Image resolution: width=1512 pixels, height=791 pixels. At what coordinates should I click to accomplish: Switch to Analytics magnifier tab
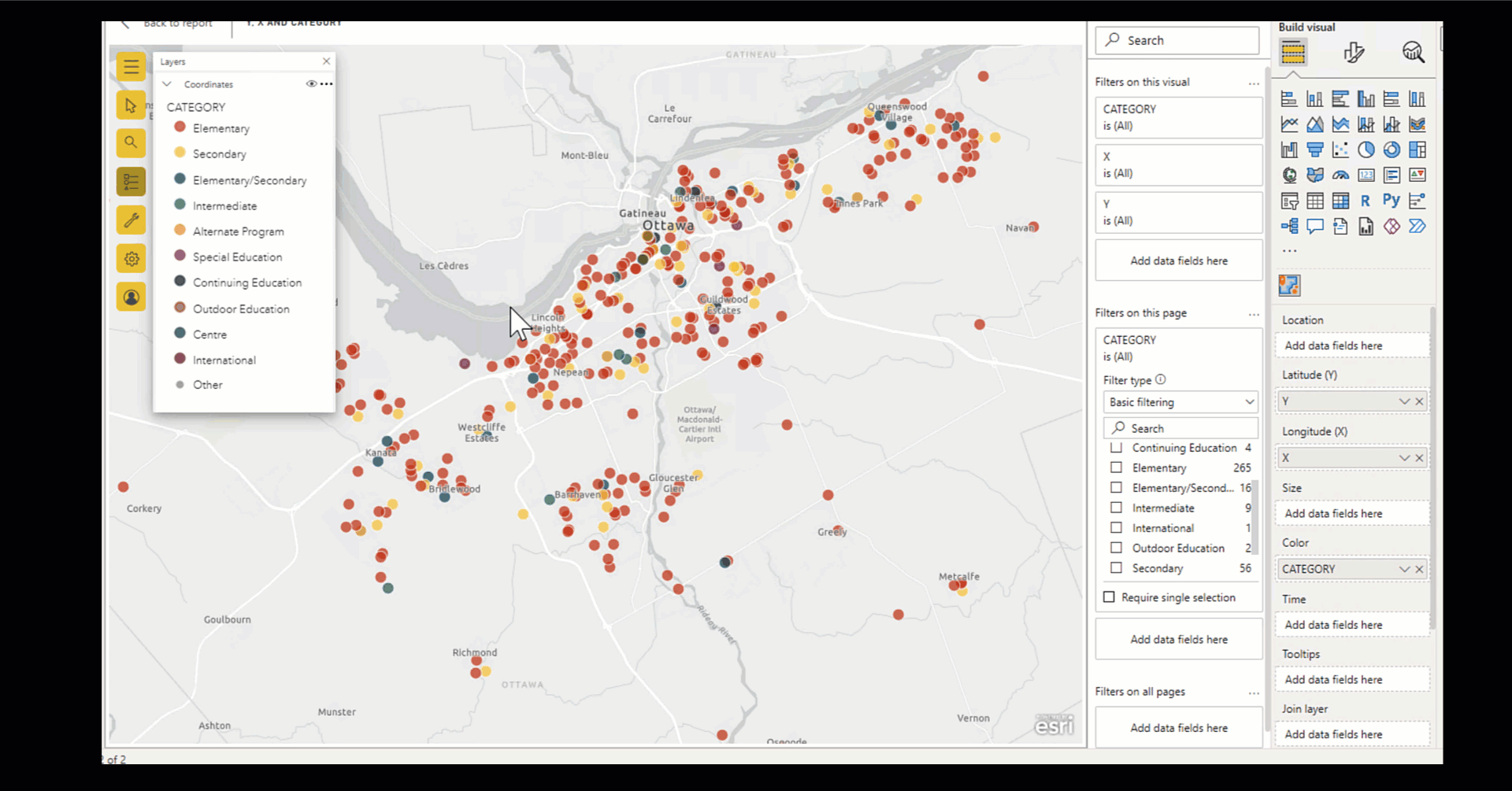pos(1414,53)
